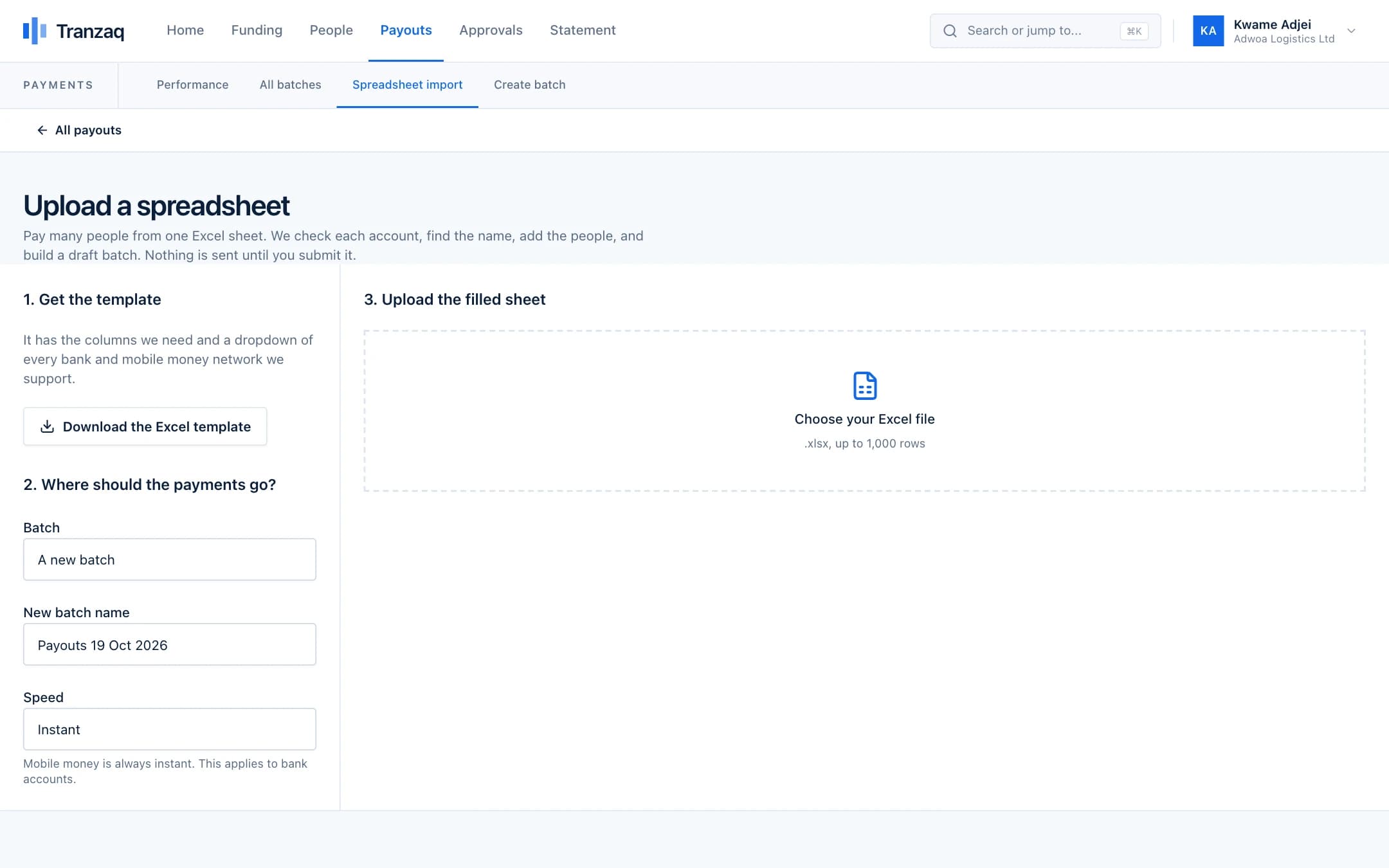Image resolution: width=1389 pixels, height=868 pixels.
Task: Open the Statement section
Action: click(x=583, y=30)
